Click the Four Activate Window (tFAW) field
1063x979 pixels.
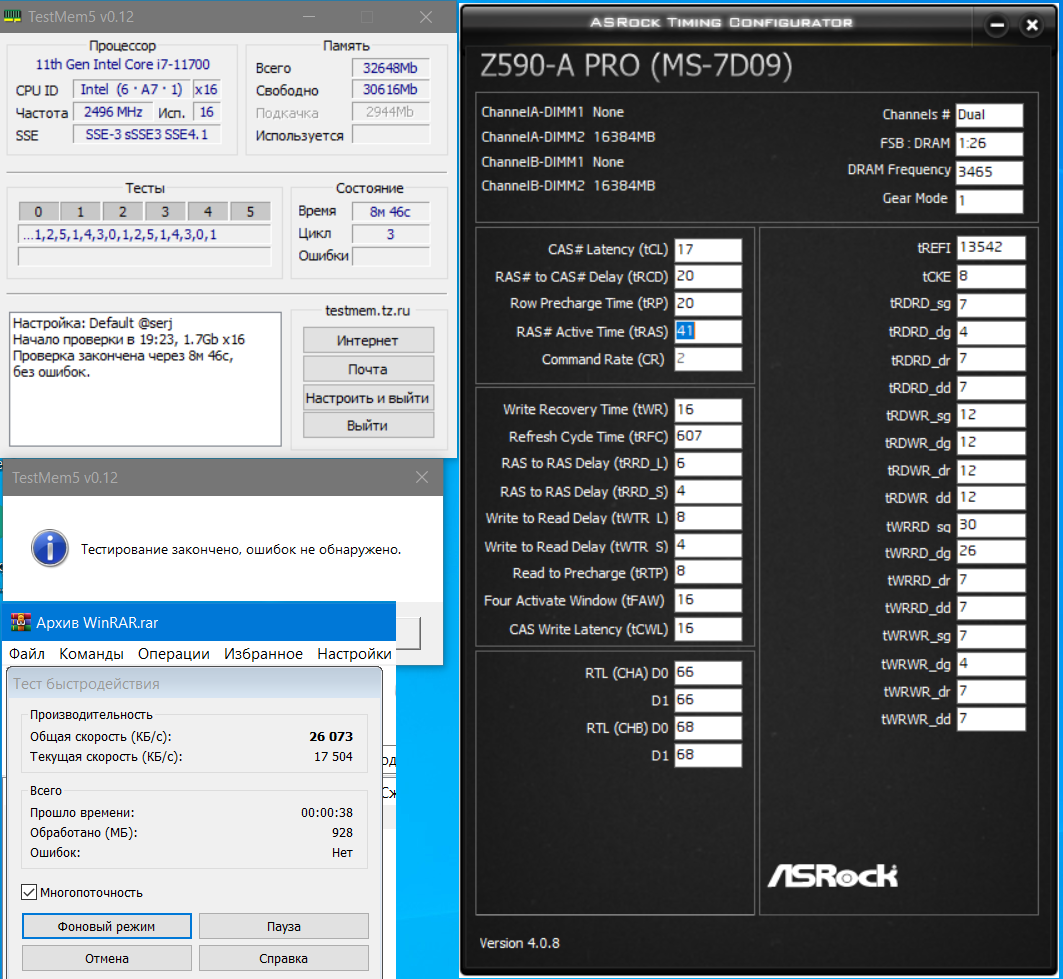708,600
